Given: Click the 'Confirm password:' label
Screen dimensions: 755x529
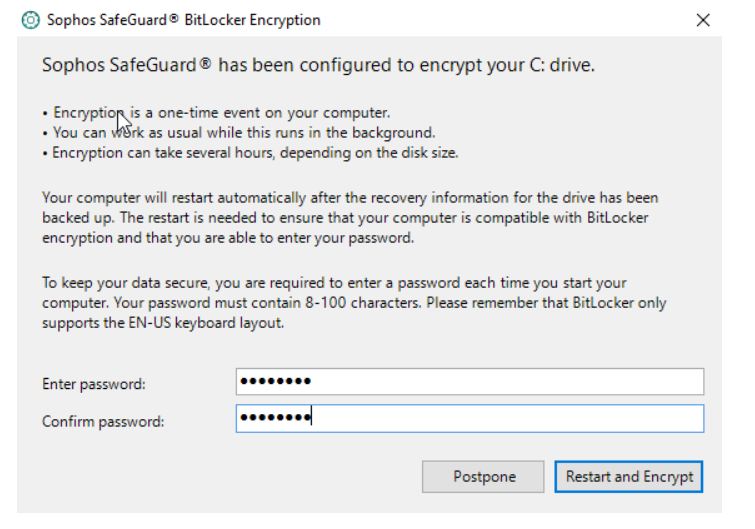Looking at the screenshot, I should [103, 422].
